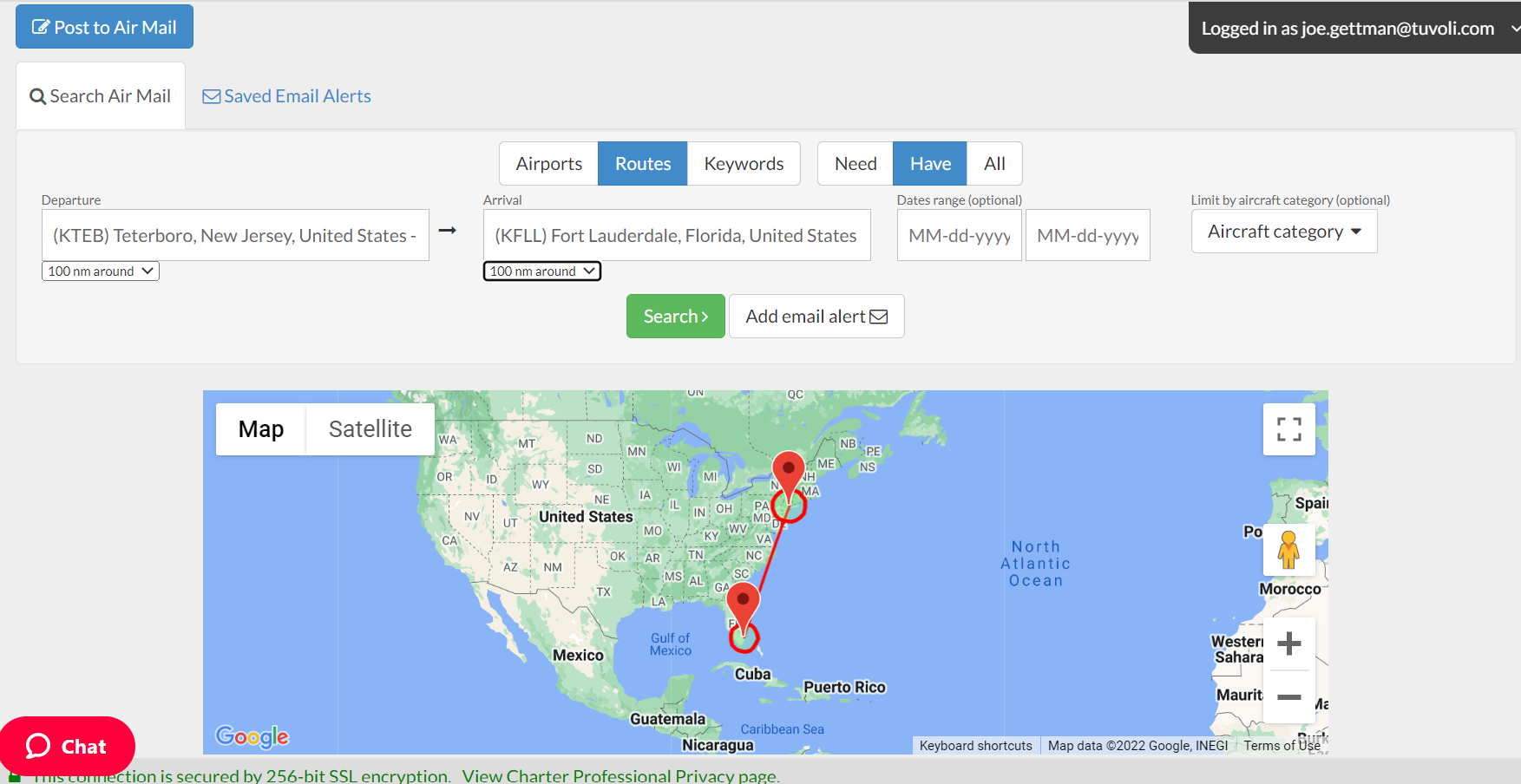Expand arrival 100 nm around dropdown
The image size is (1521, 784).
pos(542,271)
